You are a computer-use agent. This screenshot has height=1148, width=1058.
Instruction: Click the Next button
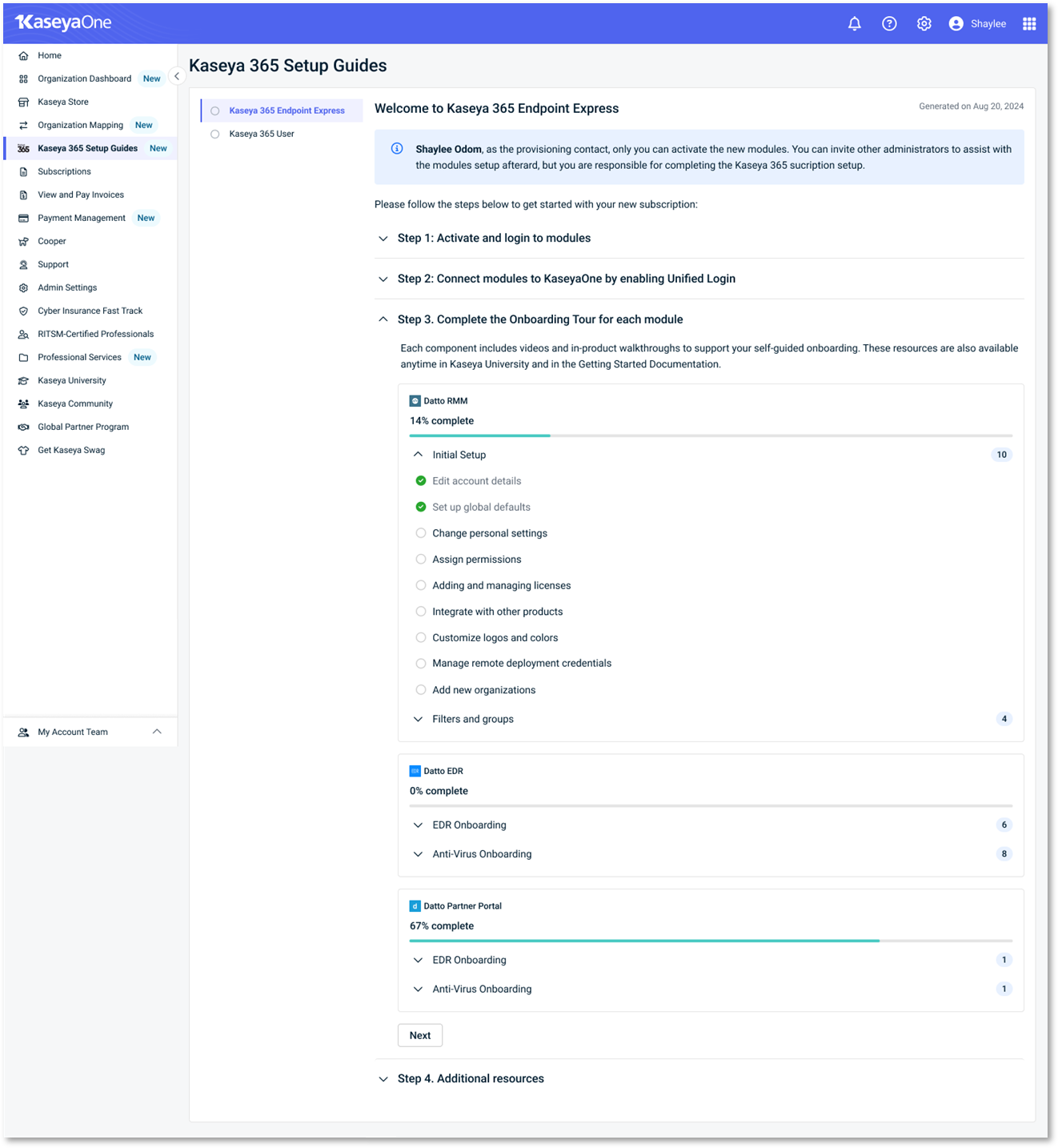(419, 1035)
